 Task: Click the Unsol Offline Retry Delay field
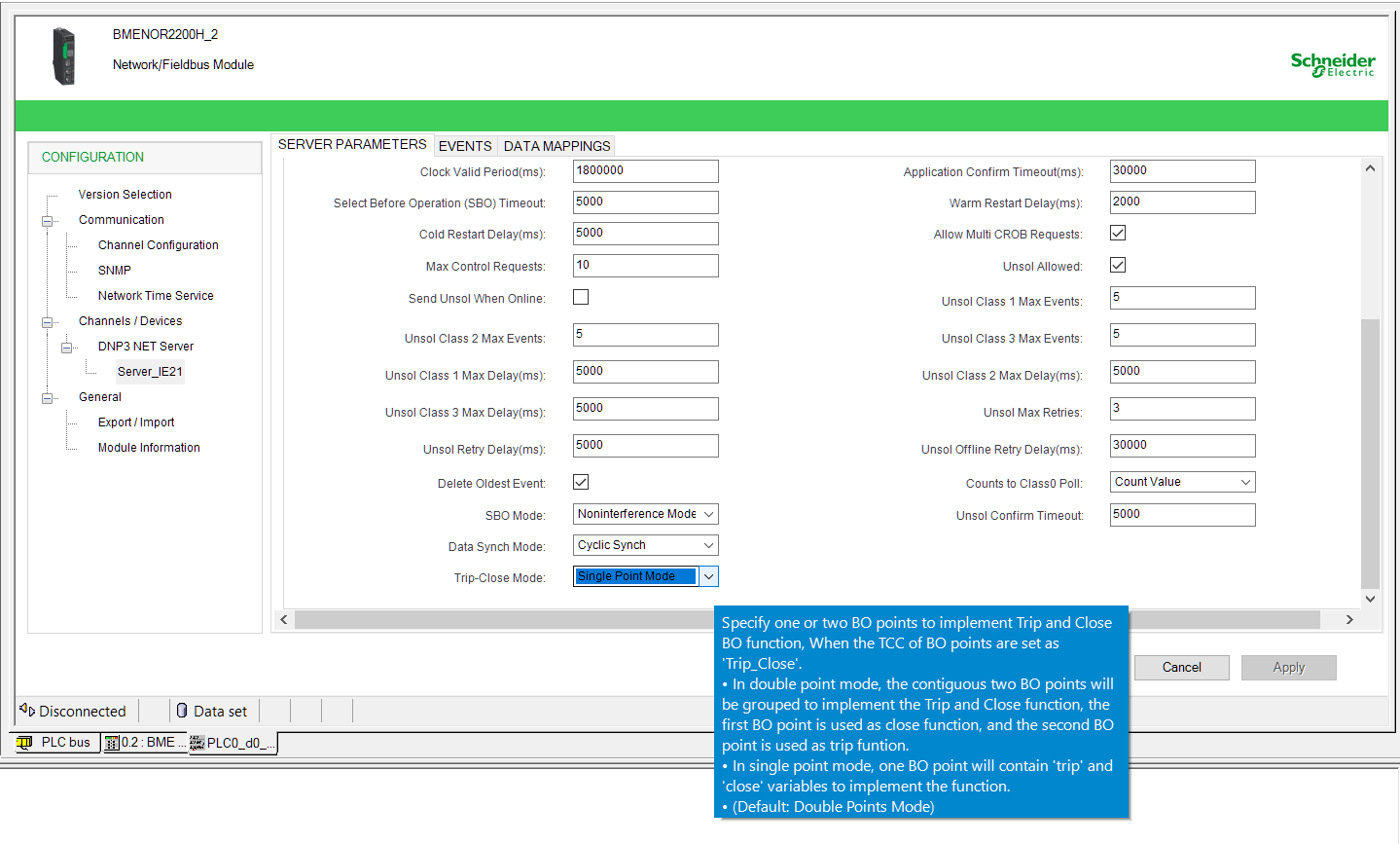click(1183, 446)
